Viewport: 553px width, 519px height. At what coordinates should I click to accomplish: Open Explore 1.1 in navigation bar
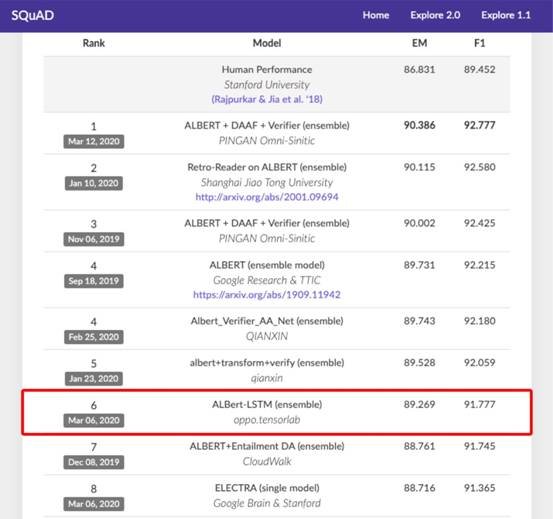(x=506, y=15)
